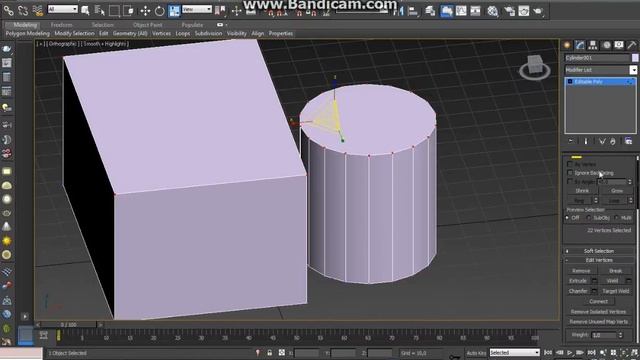Click the Render Production teapot icon

[538, 11]
